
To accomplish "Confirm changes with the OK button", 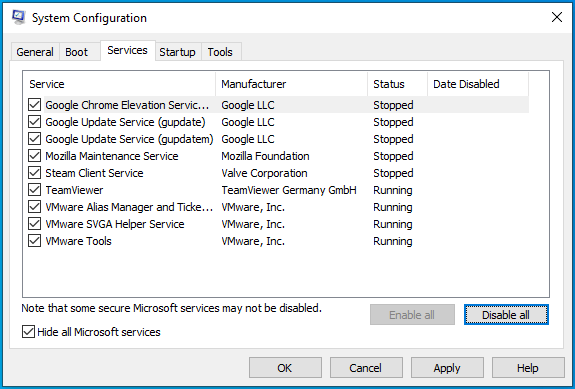I will point(285,368).
